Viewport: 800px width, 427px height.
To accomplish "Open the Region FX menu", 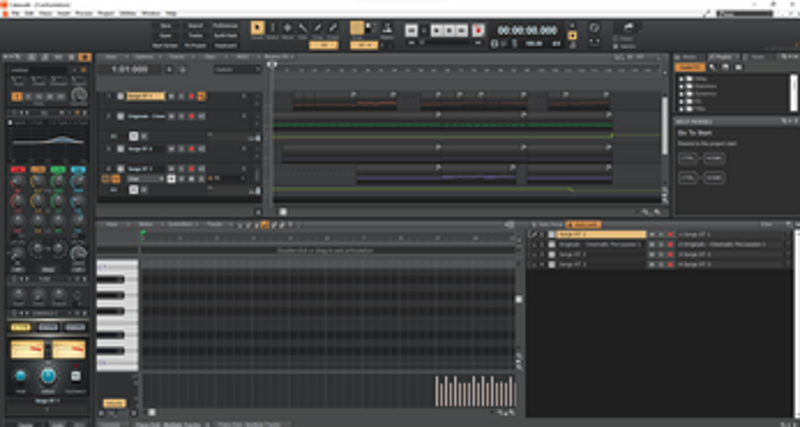I will point(278,57).
